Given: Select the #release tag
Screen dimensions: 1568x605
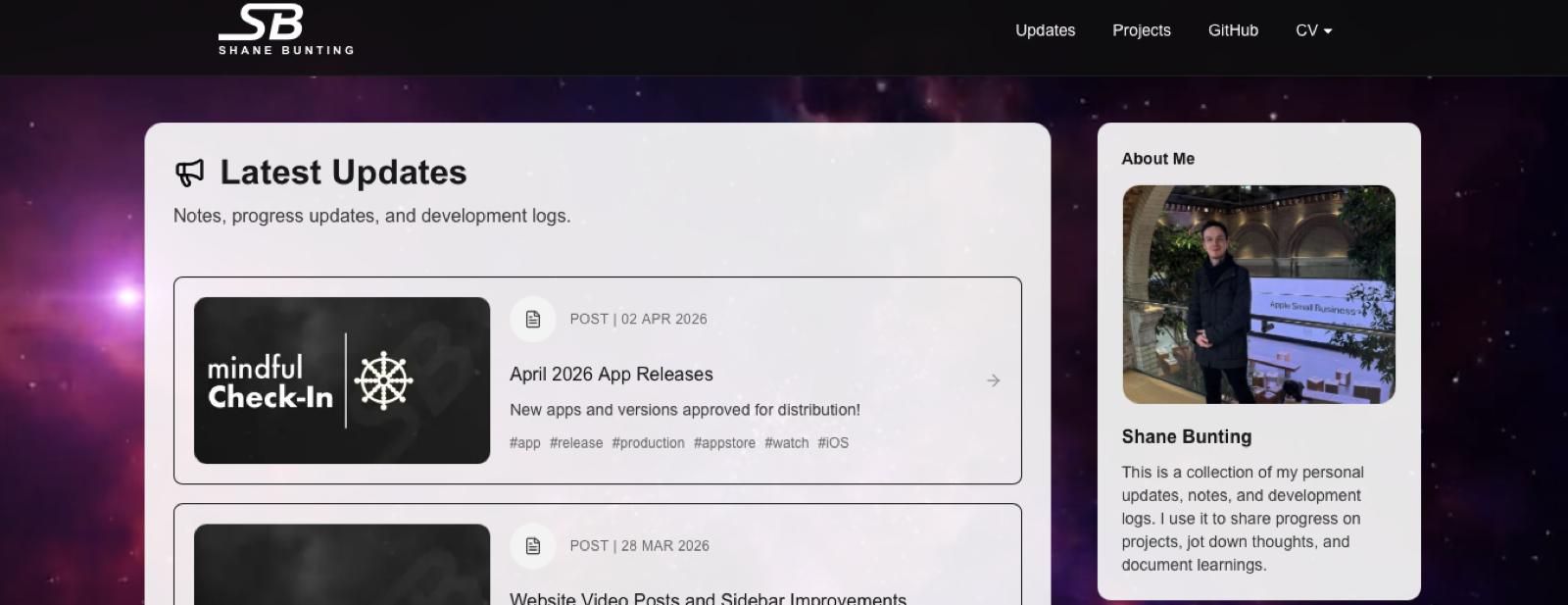Looking at the screenshot, I should 576,443.
